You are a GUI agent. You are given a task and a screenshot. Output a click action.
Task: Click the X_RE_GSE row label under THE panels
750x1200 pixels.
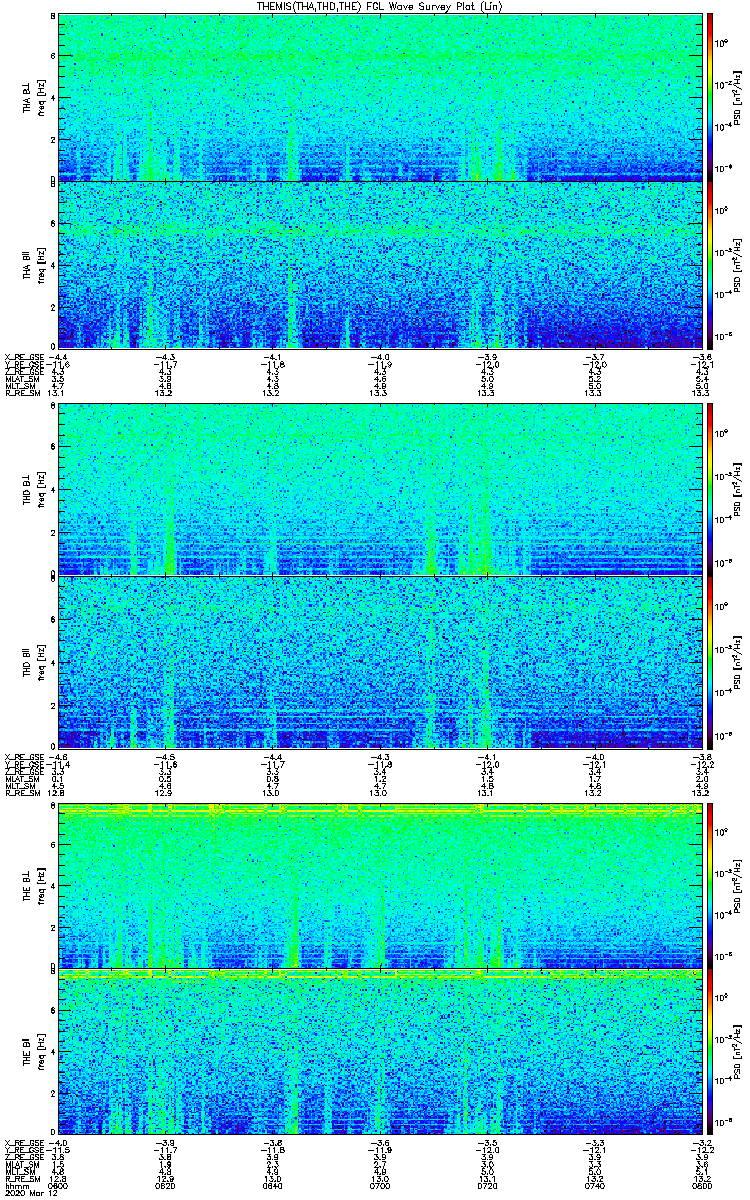coord(22,1142)
